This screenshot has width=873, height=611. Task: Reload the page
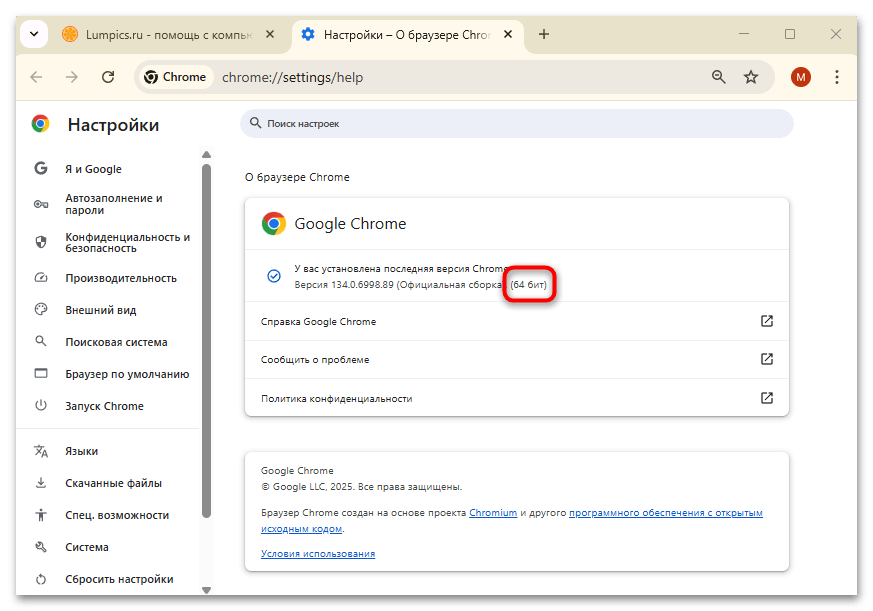(108, 77)
